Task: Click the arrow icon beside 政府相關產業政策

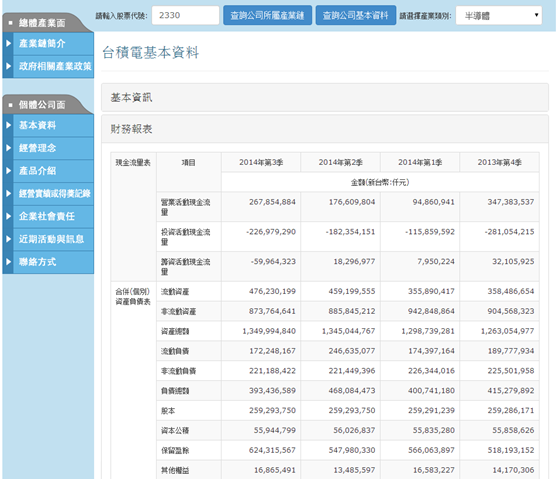Action: tap(9, 66)
